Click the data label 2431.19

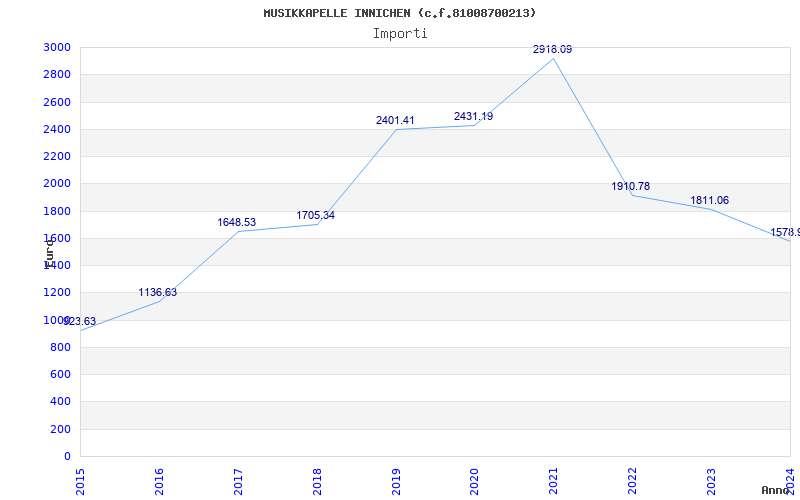473,116
